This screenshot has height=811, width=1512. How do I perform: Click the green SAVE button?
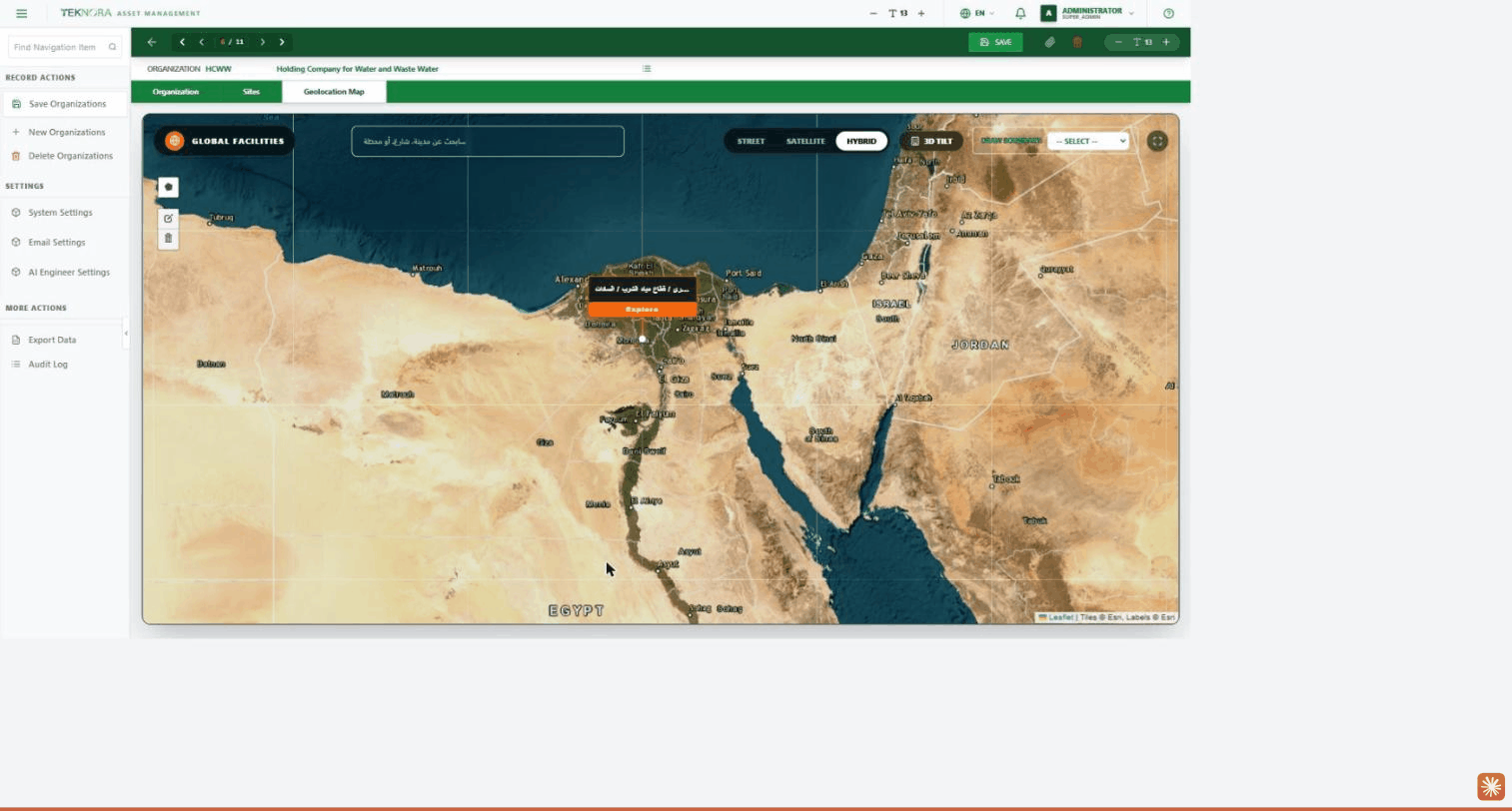pyautogui.click(x=995, y=42)
